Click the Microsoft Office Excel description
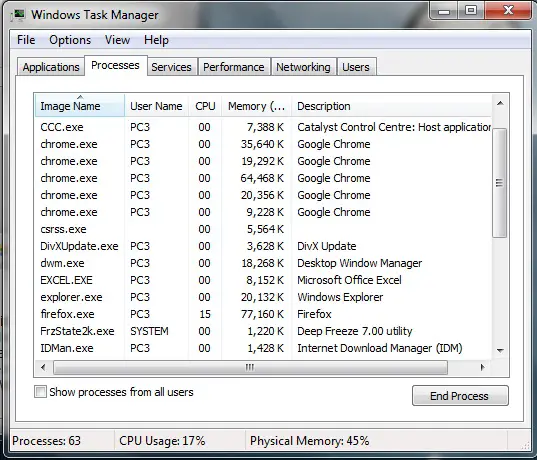 [349, 280]
